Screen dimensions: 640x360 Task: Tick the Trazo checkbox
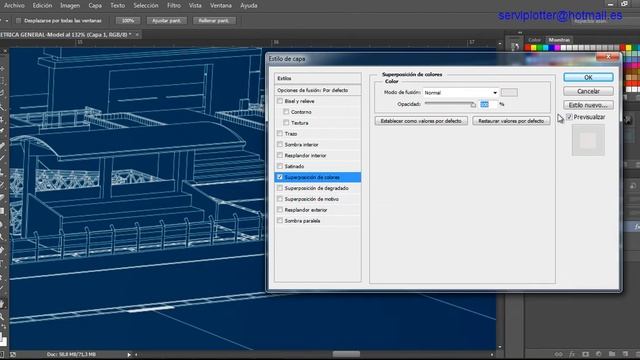(x=280, y=133)
